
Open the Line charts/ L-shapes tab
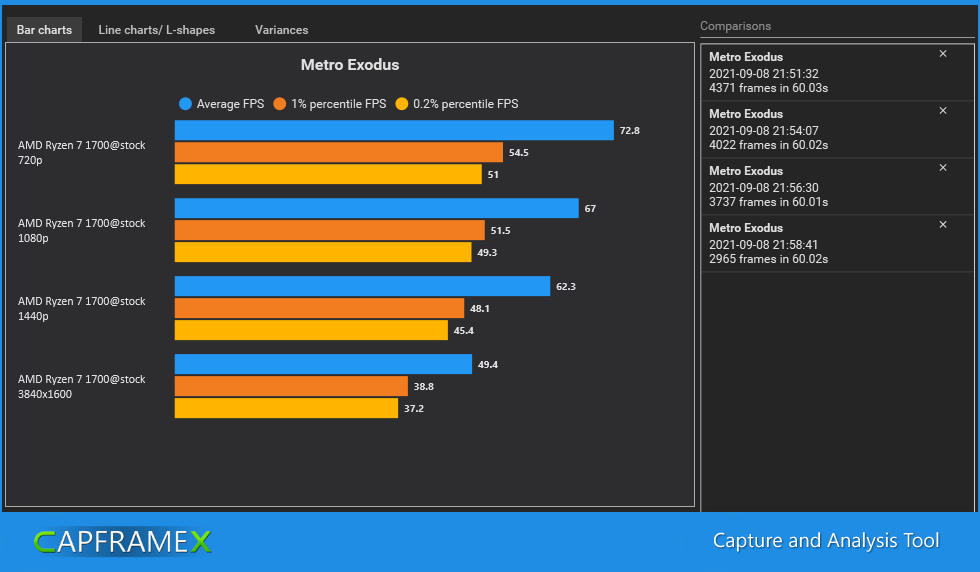coord(156,29)
